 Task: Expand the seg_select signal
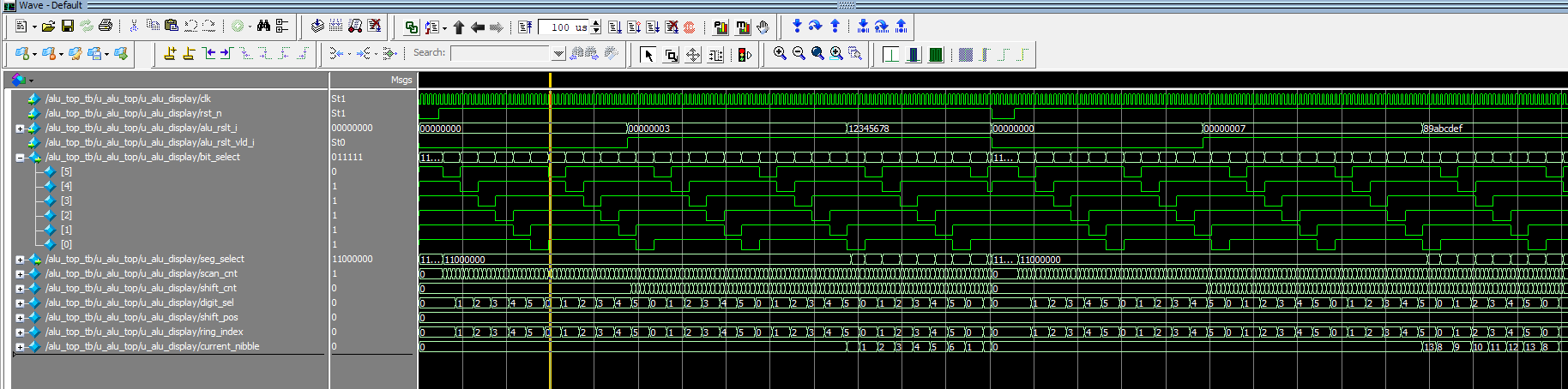[20, 260]
